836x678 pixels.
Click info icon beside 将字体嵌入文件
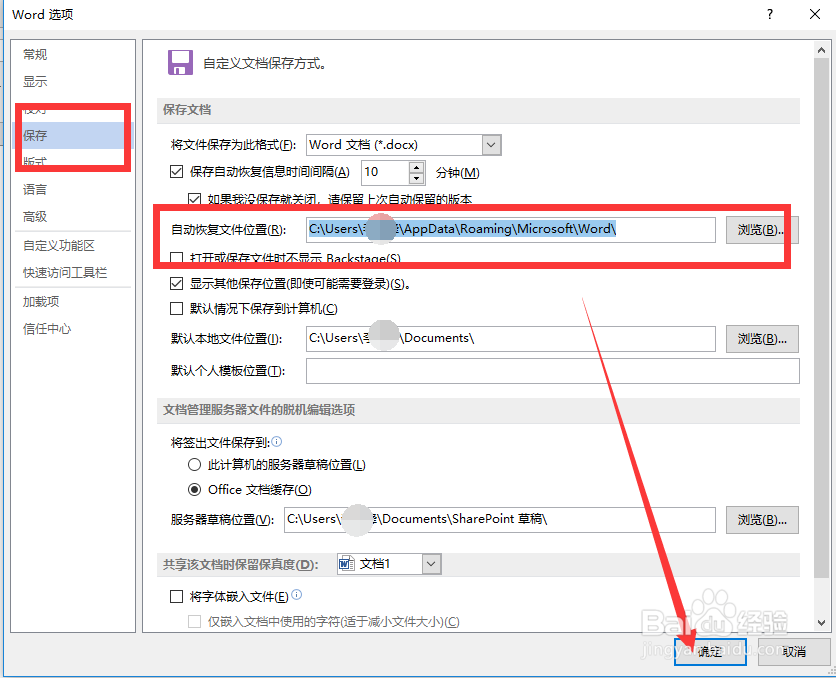coord(297,594)
